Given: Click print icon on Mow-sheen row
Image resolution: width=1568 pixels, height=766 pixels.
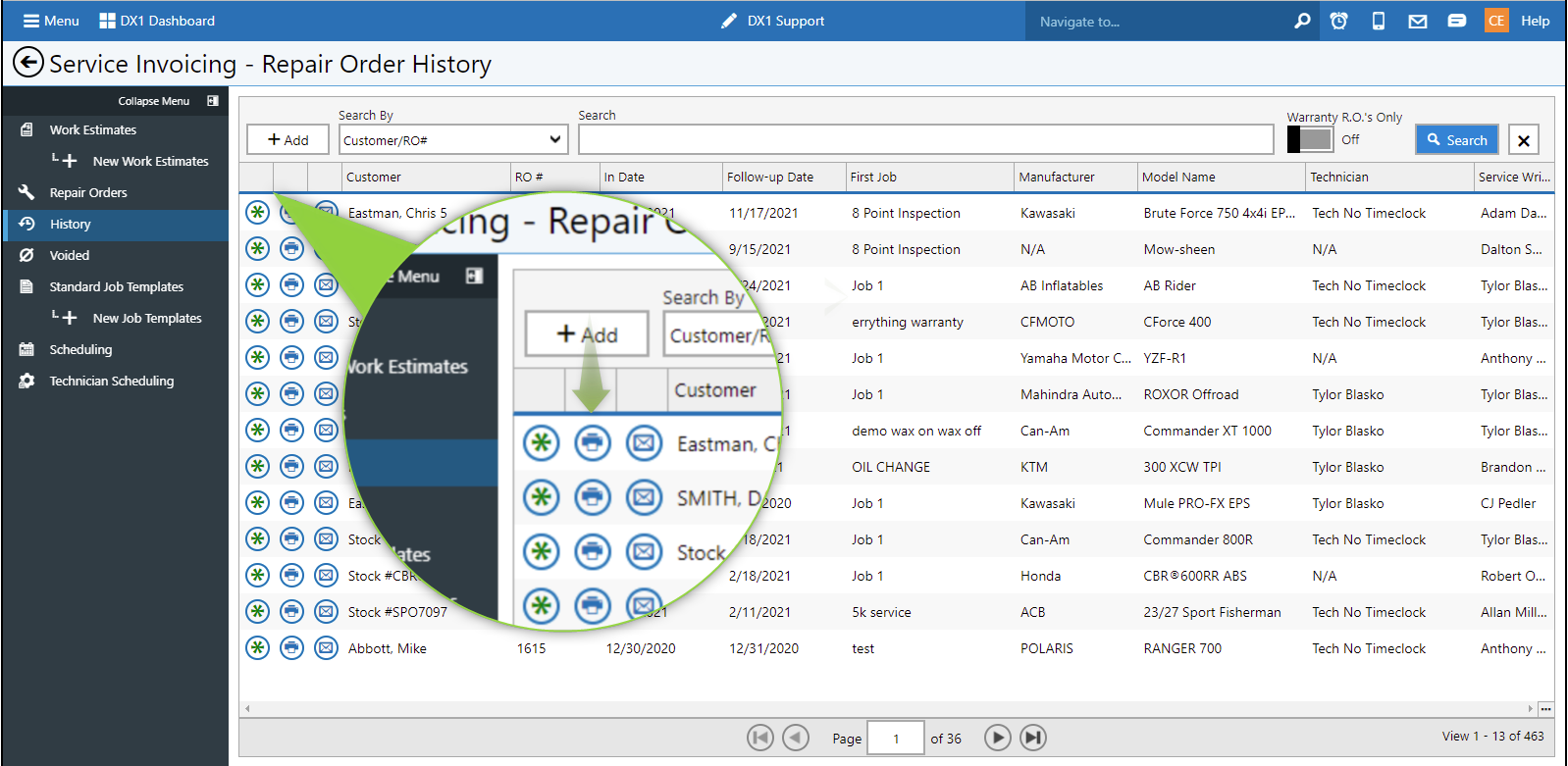Looking at the screenshot, I should point(291,248).
